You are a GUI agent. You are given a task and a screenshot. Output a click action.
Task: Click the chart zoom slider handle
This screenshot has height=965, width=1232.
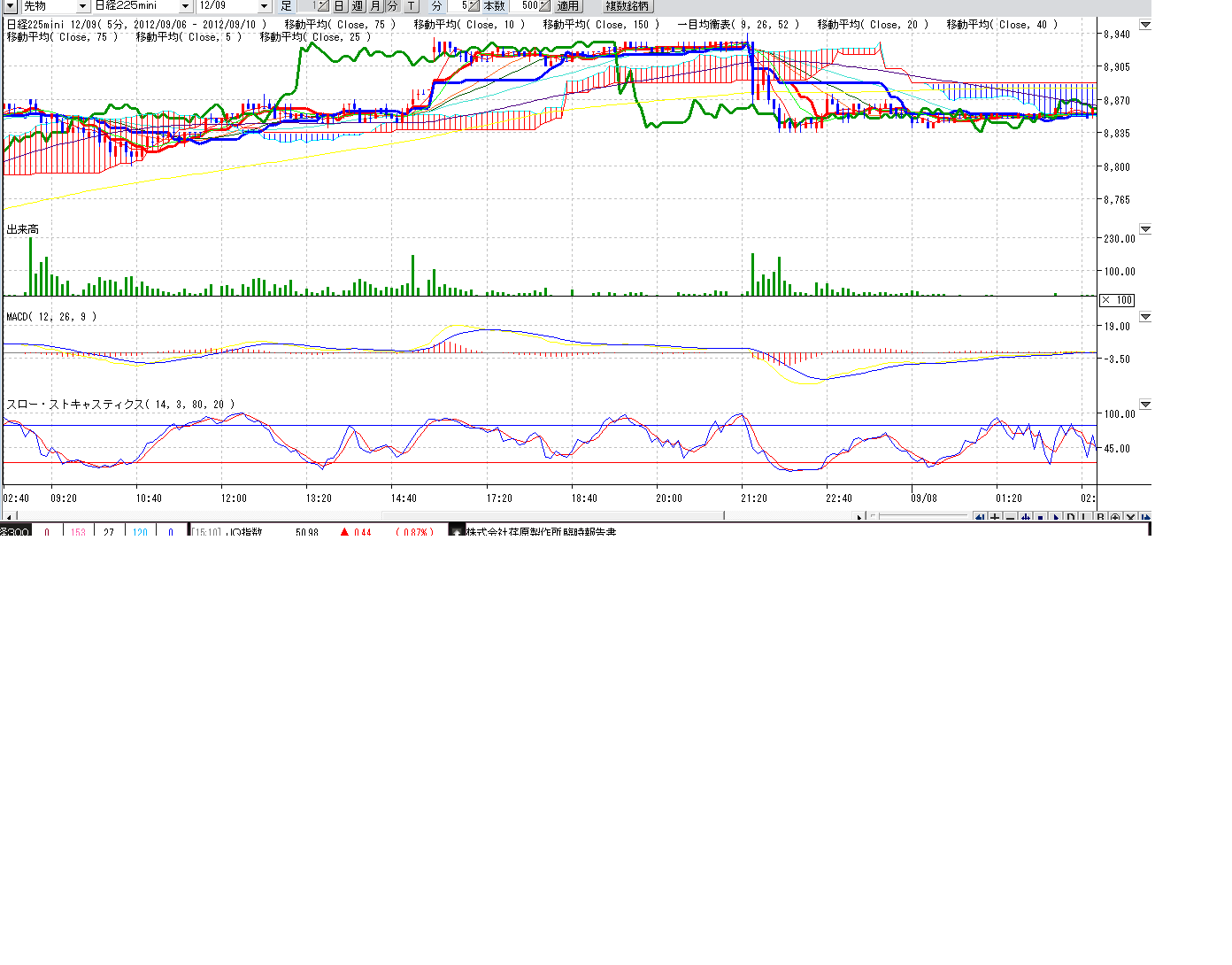tap(874, 516)
